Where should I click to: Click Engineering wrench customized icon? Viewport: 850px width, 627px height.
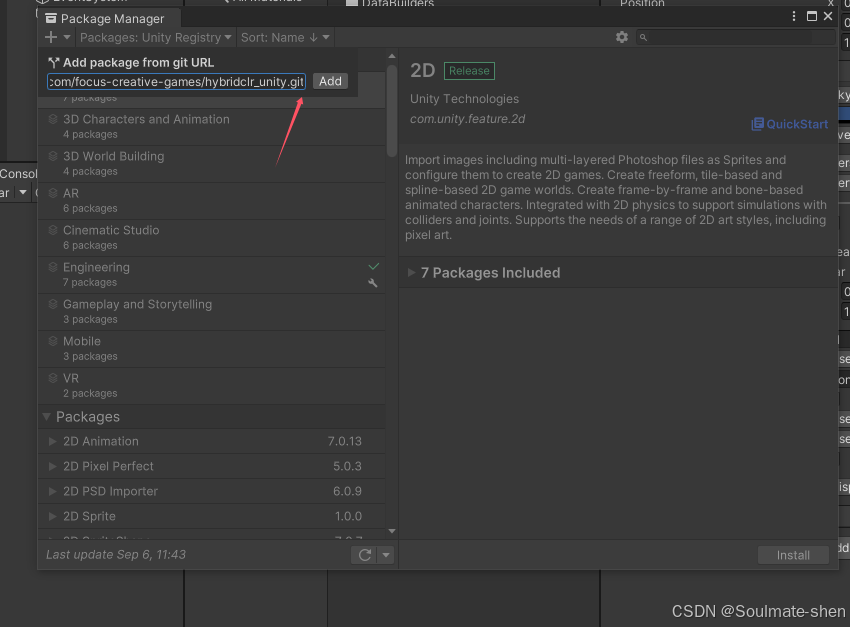372,283
